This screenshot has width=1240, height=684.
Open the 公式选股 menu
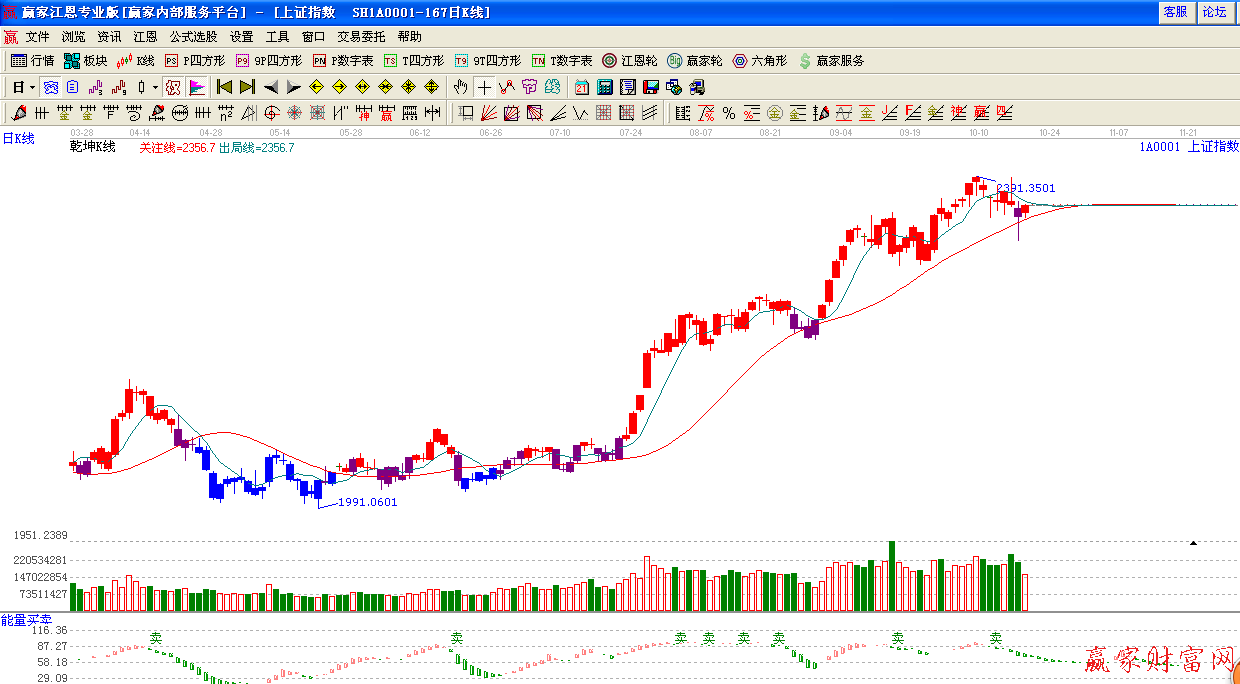click(193, 37)
